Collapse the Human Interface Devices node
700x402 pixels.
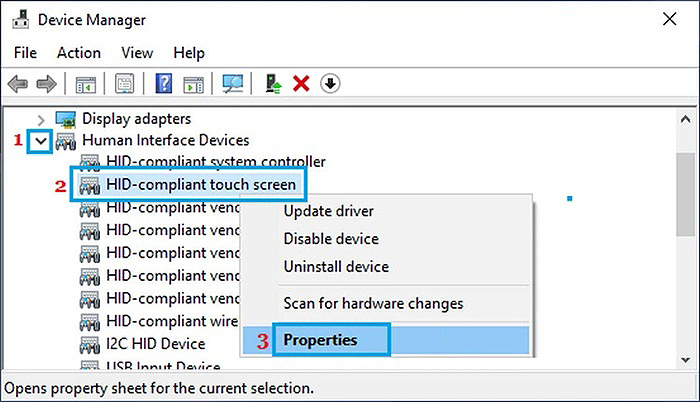(40, 141)
